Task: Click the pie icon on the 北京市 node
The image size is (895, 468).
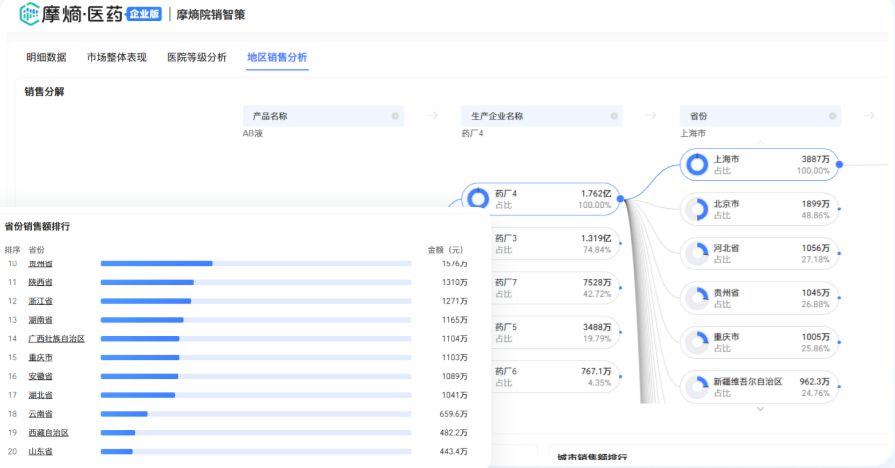Action: pos(696,209)
